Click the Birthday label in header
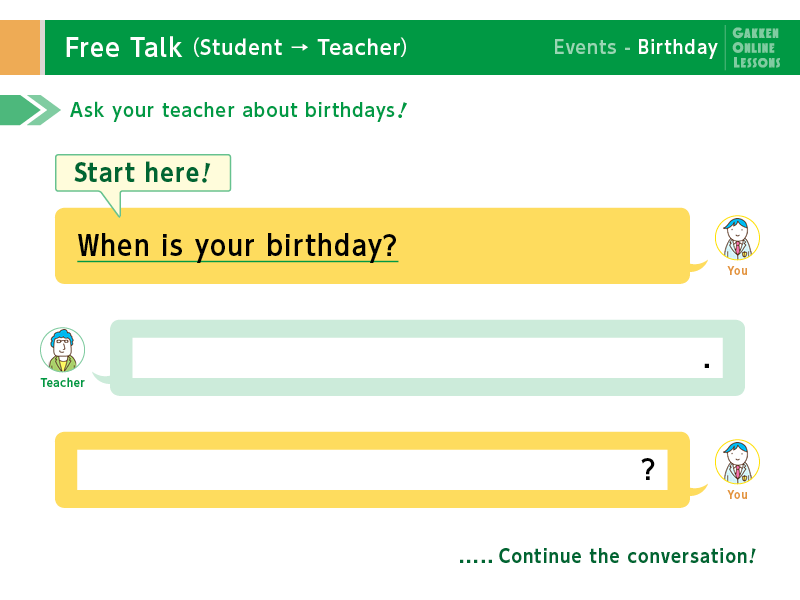The width and height of the screenshot is (800, 600). (x=678, y=47)
